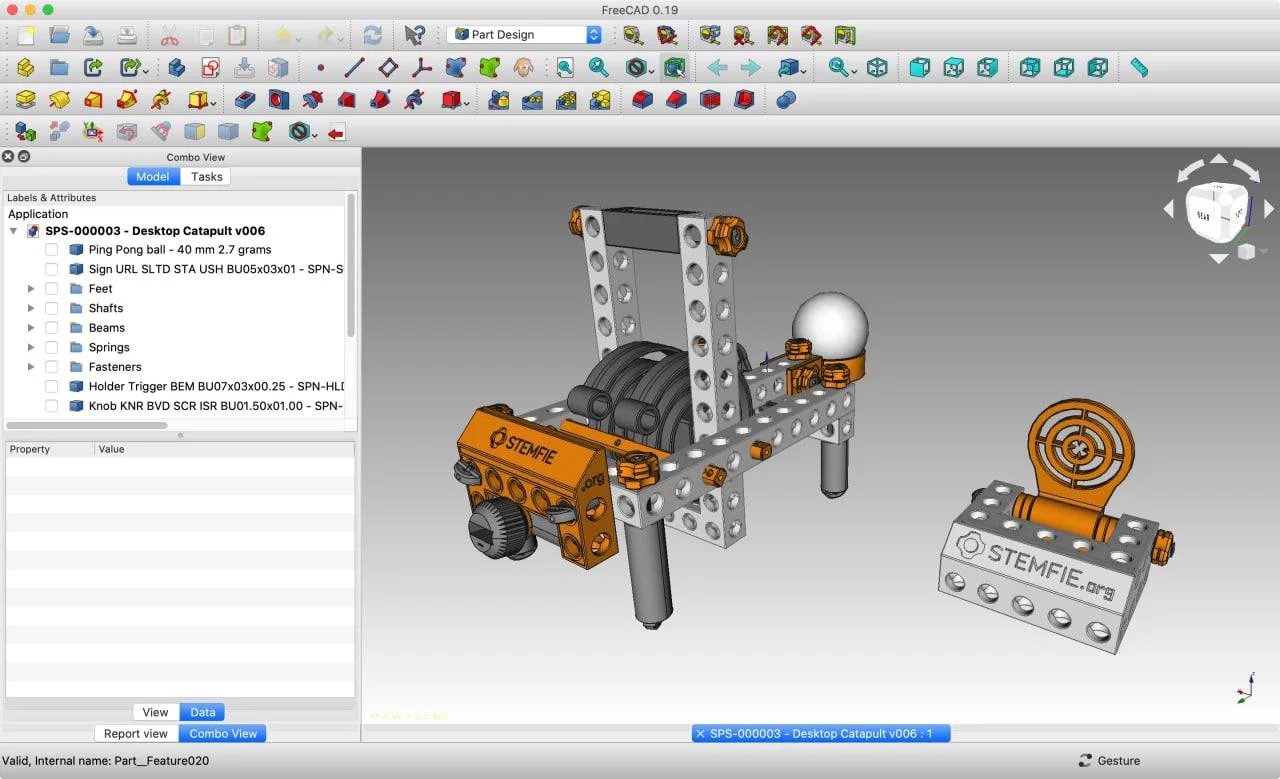The height and width of the screenshot is (779, 1280).
Task: Activate the Measure distance ruler icon
Action: coord(1139,68)
